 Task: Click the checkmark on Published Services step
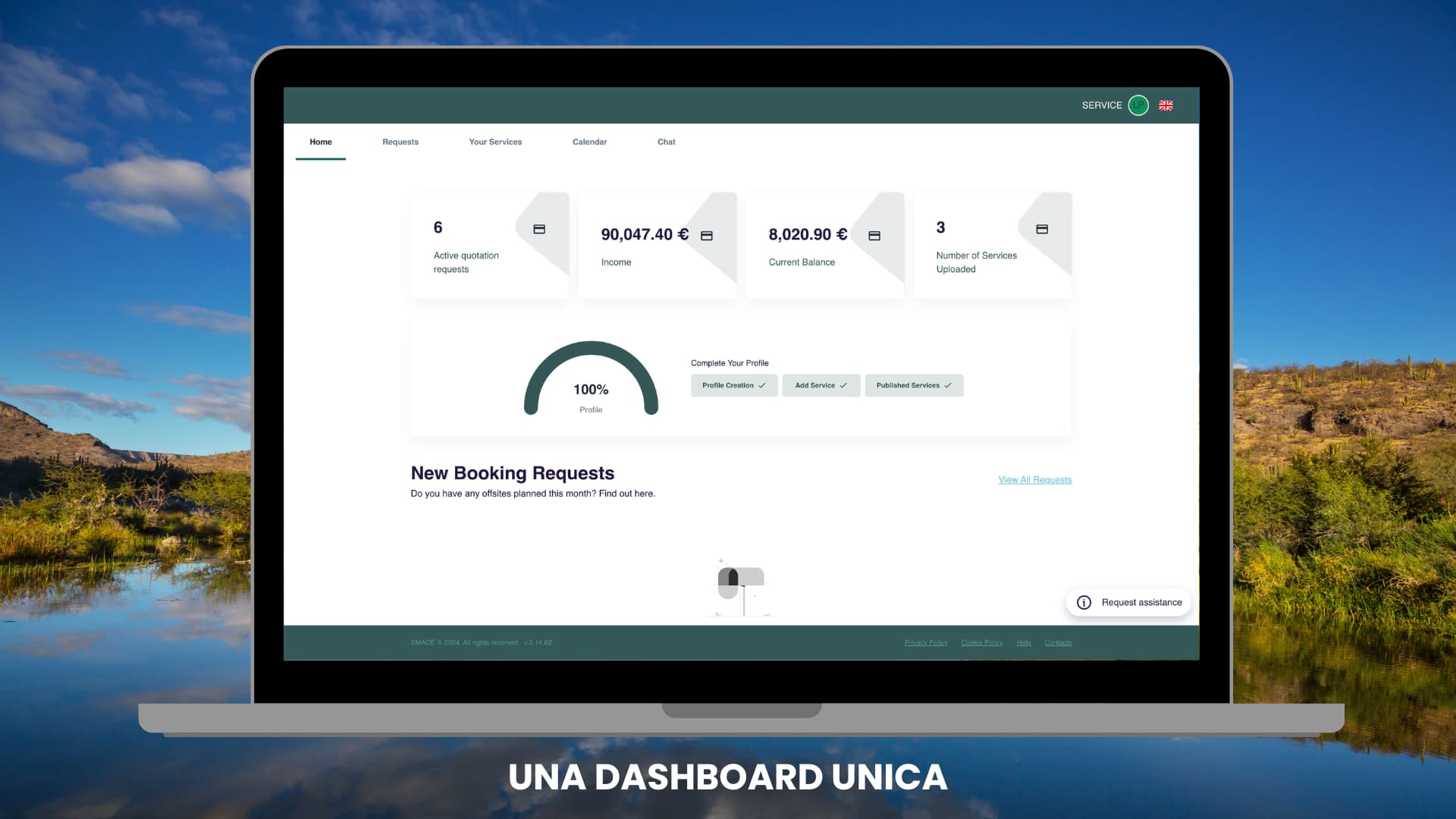pyautogui.click(x=948, y=385)
